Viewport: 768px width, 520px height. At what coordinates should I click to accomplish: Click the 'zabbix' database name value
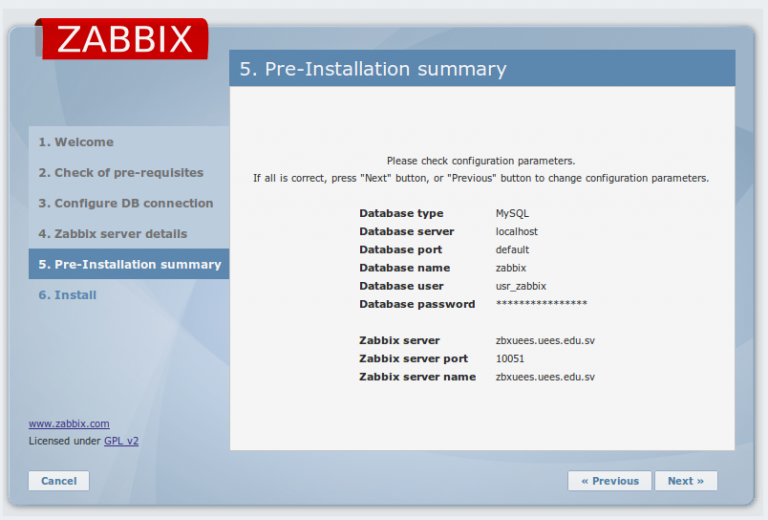coord(511,268)
